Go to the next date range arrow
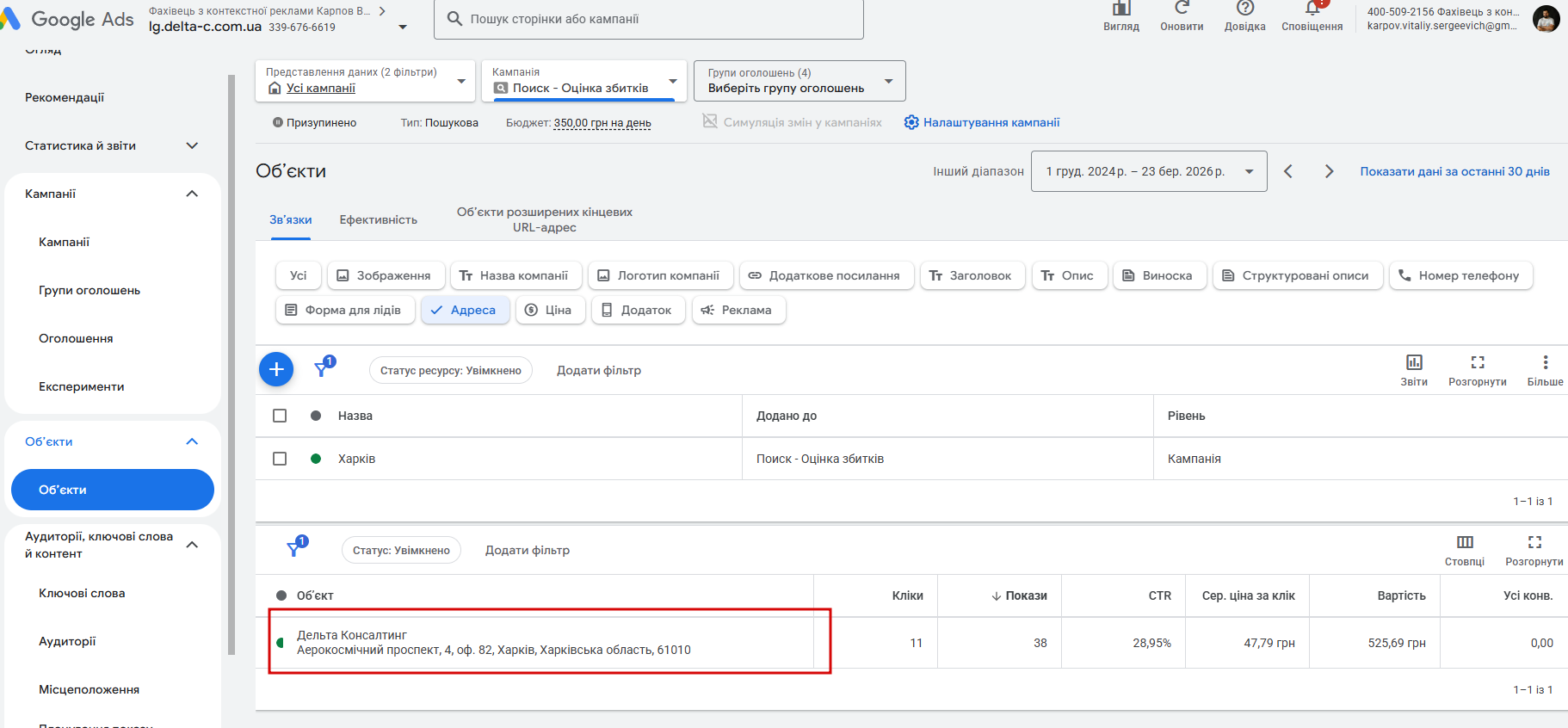Viewport: 1568px width, 728px height. (x=1329, y=171)
